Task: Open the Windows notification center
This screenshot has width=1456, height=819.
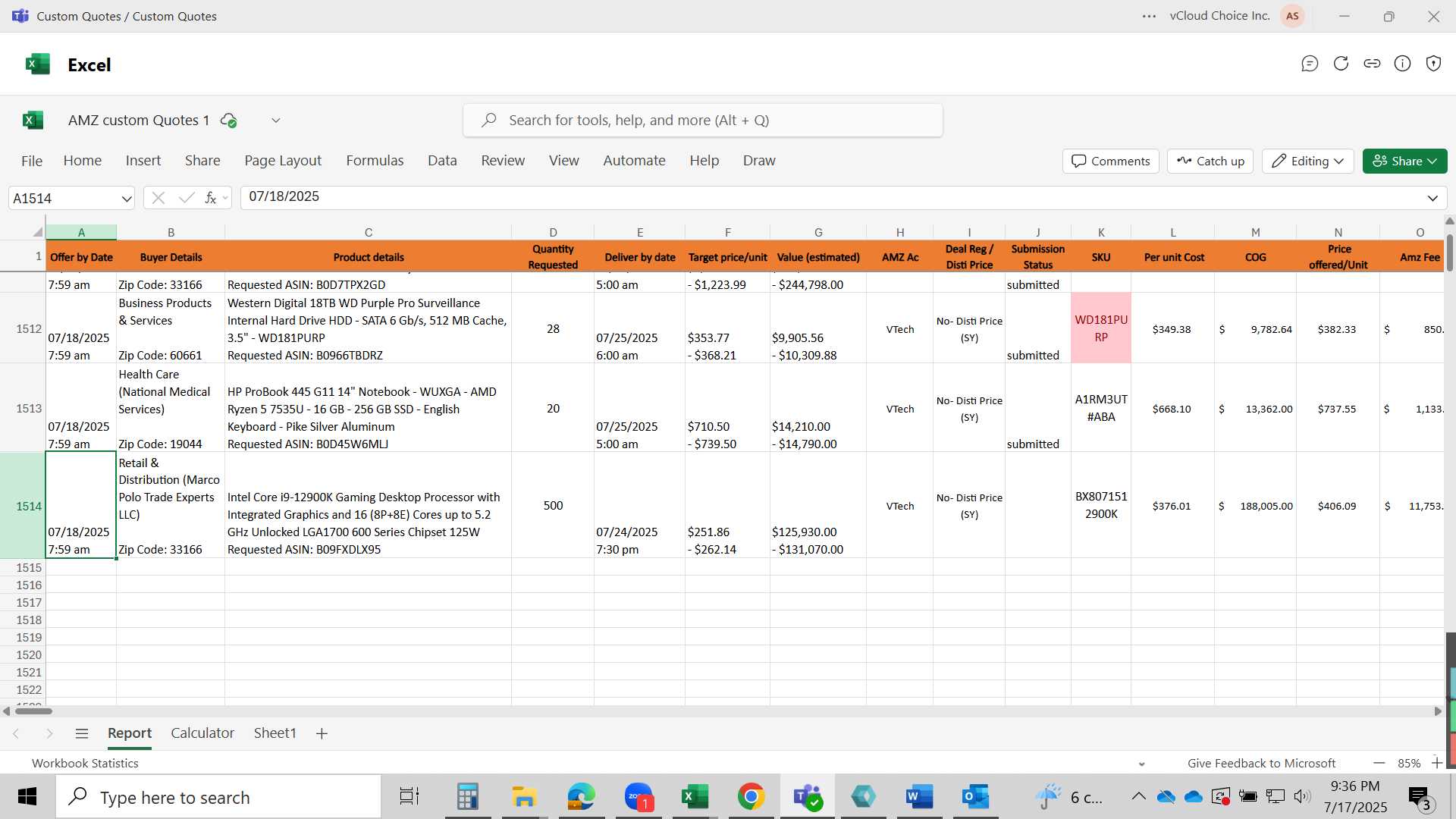Action: (x=1419, y=797)
